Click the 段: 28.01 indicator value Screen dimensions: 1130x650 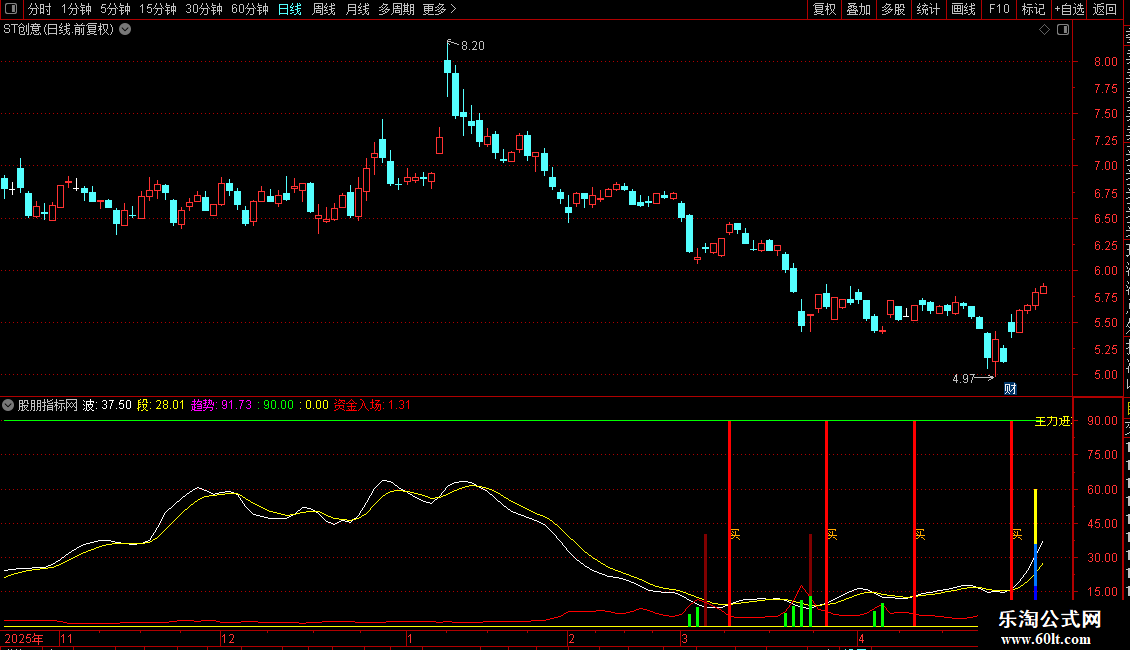[161, 405]
